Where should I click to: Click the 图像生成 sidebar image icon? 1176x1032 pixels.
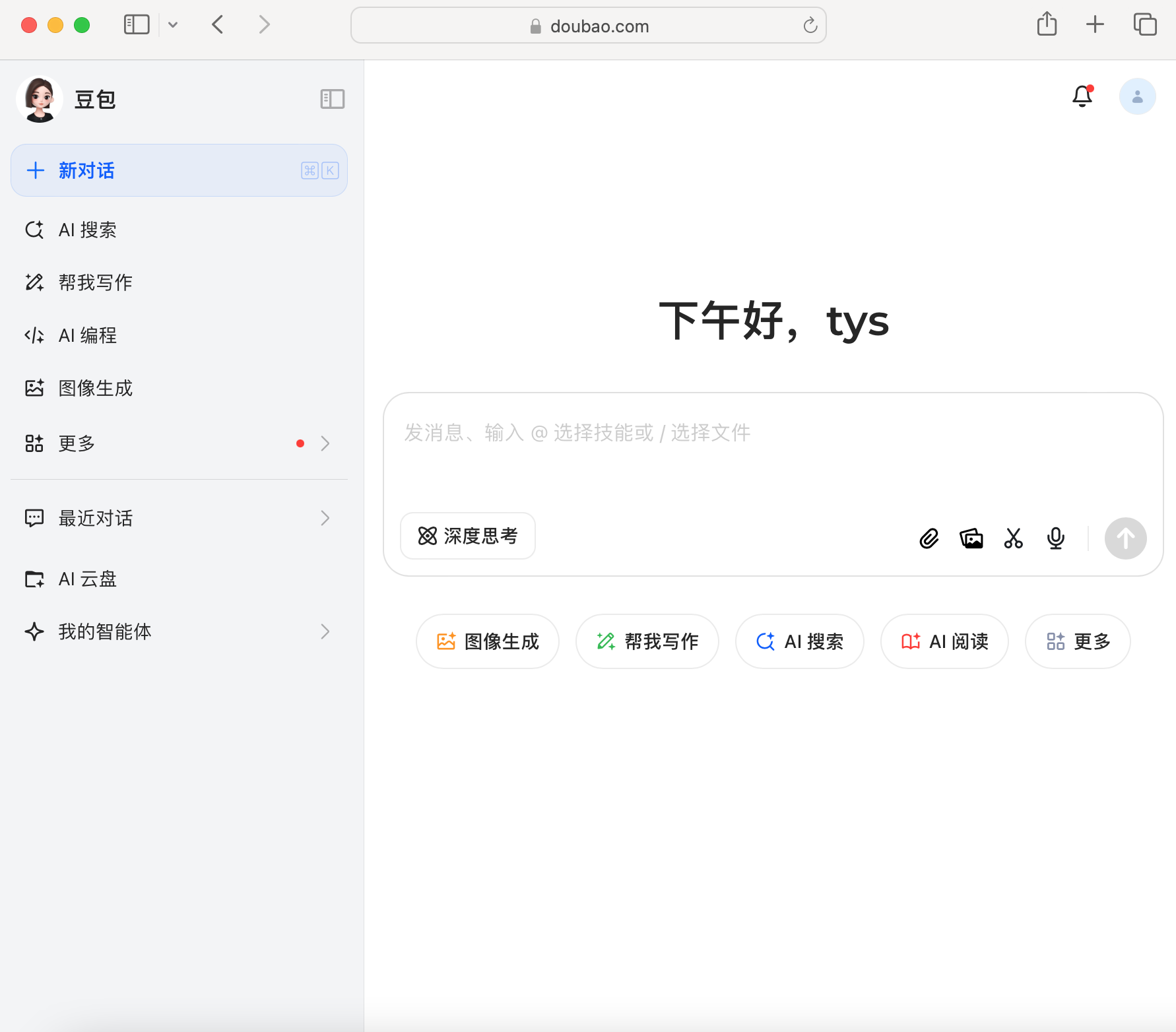[x=34, y=388]
